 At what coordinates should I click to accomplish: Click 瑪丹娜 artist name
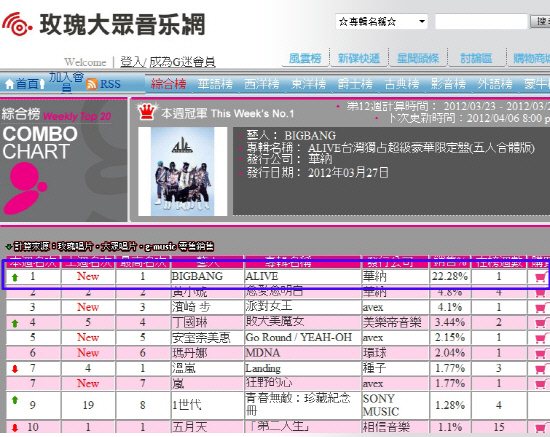(190, 353)
